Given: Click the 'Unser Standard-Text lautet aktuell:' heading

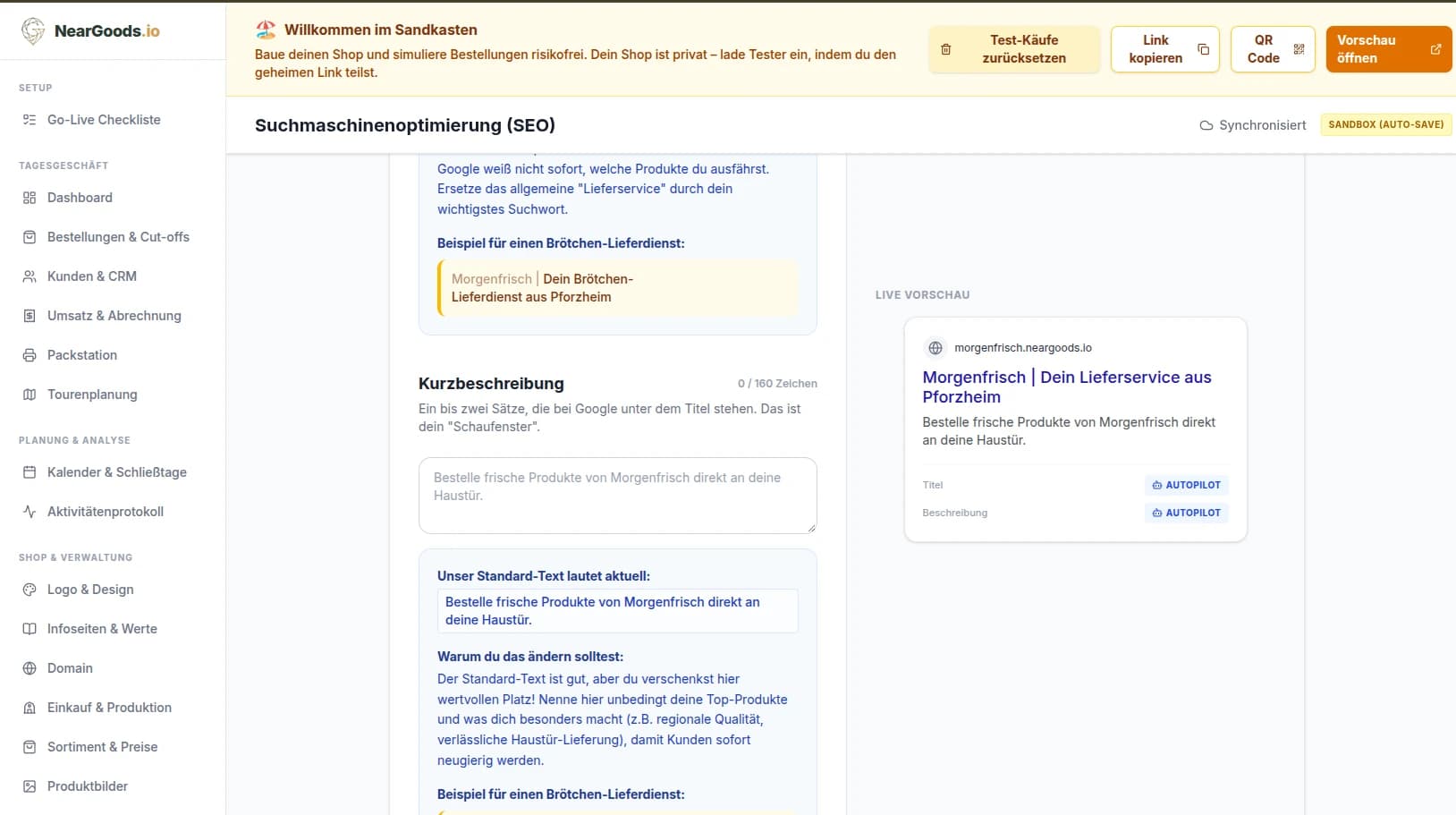Looking at the screenshot, I should 544,576.
